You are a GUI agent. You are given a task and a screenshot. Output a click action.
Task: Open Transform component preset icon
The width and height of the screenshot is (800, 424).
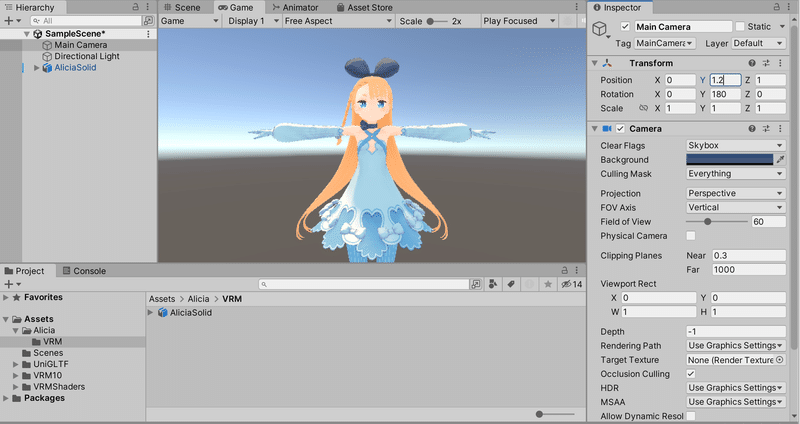coord(766,63)
